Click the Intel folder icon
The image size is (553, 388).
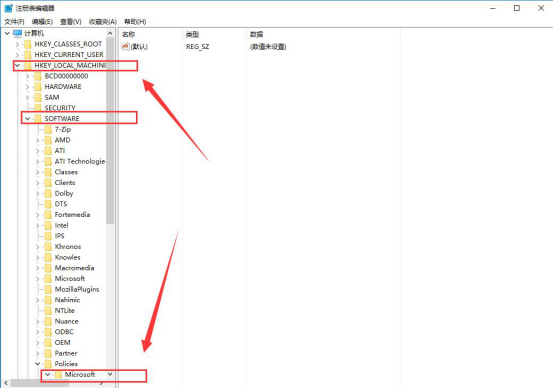(x=48, y=225)
